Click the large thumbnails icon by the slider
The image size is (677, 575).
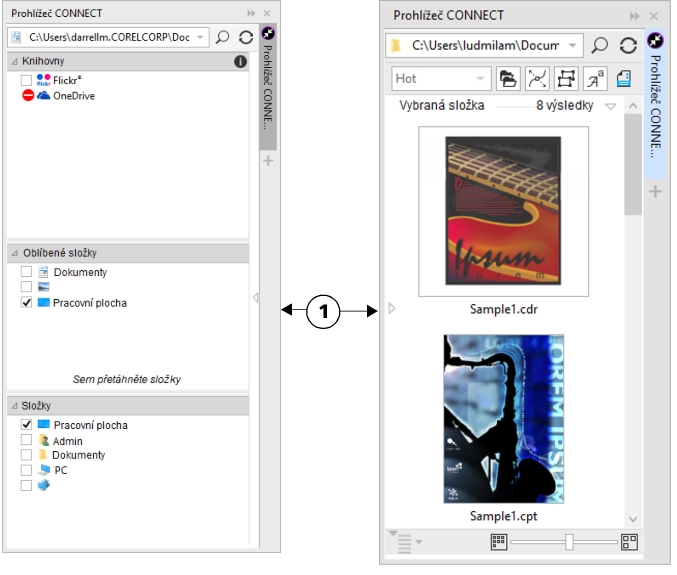[x=629, y=542]
